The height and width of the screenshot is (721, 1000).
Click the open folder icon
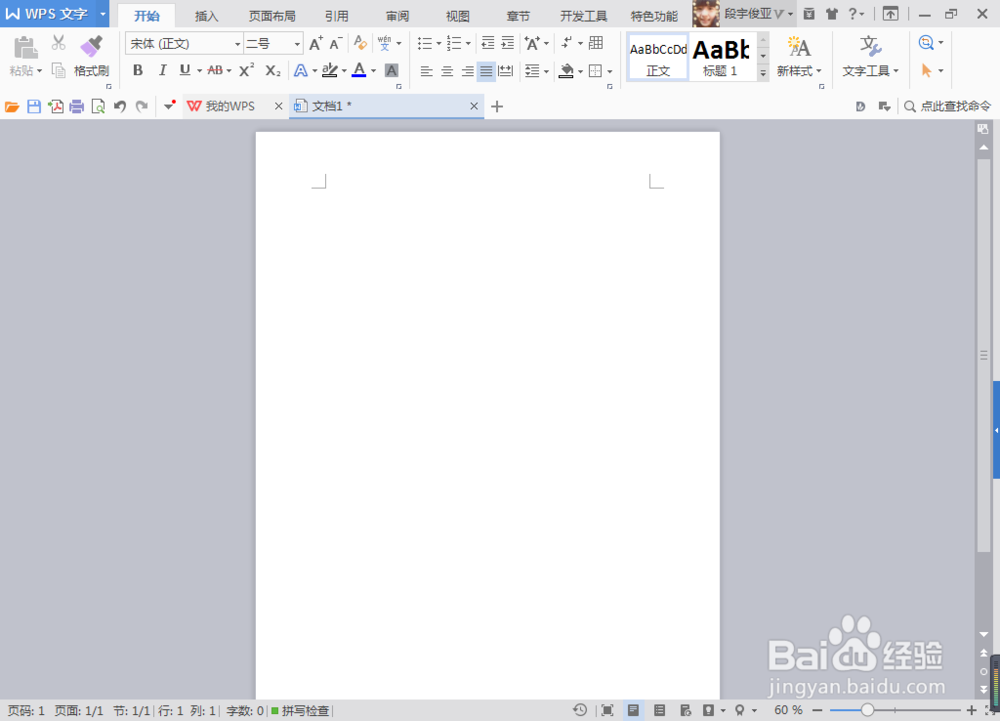(12, 106)
